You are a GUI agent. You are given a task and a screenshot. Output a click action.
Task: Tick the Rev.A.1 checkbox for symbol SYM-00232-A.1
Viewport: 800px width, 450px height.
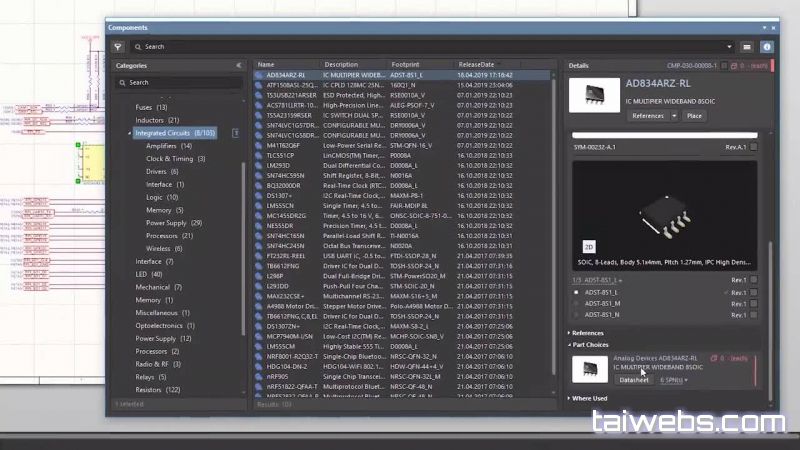753,146
